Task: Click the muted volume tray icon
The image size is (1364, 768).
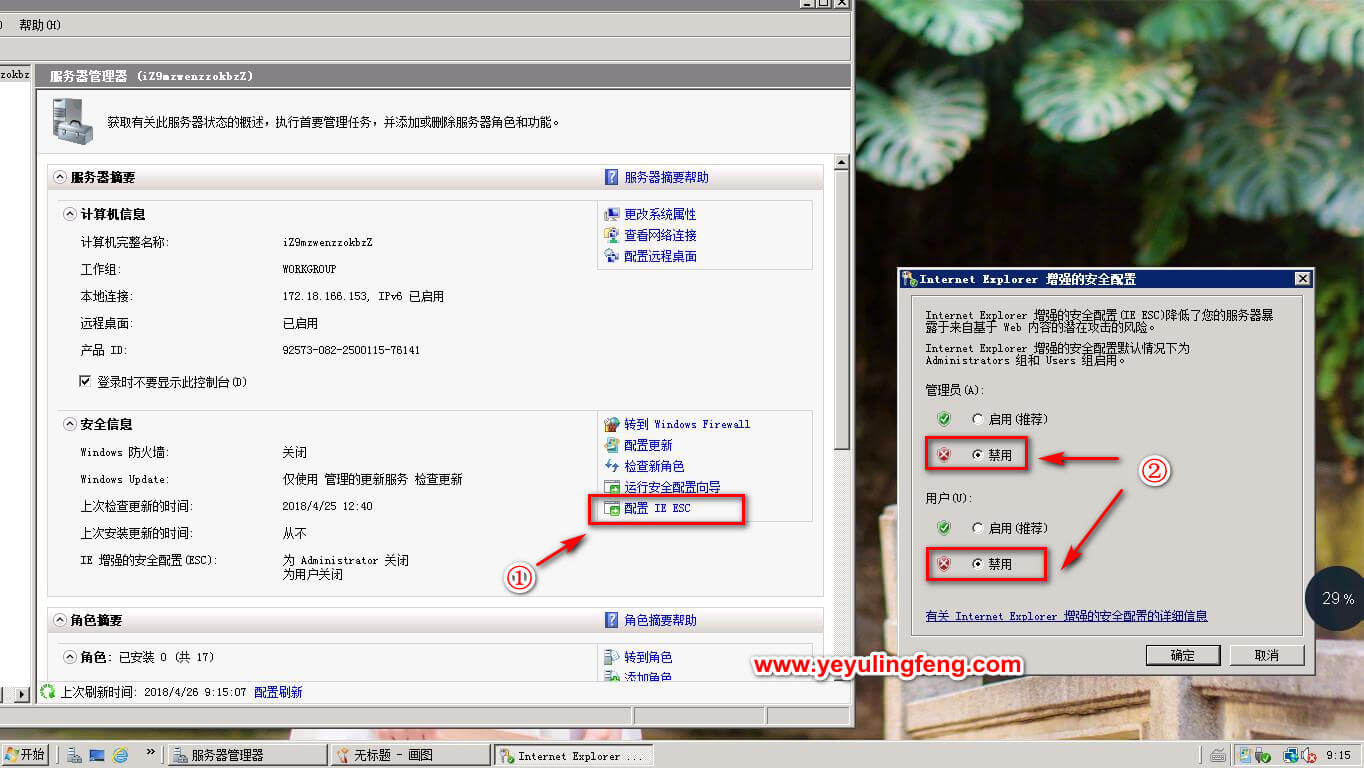Action: pyautogui.click(x=1309, y=755)
